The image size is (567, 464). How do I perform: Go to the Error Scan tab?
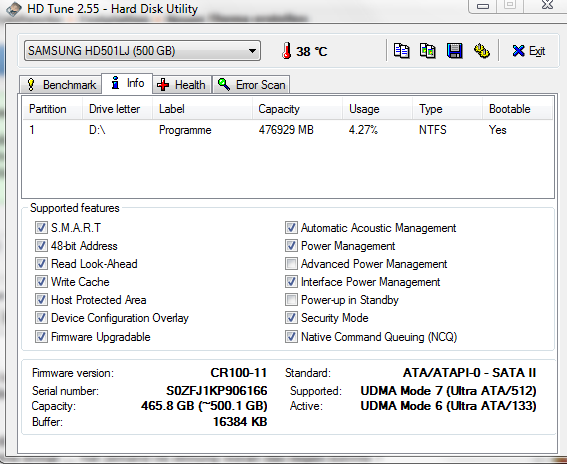251,85
